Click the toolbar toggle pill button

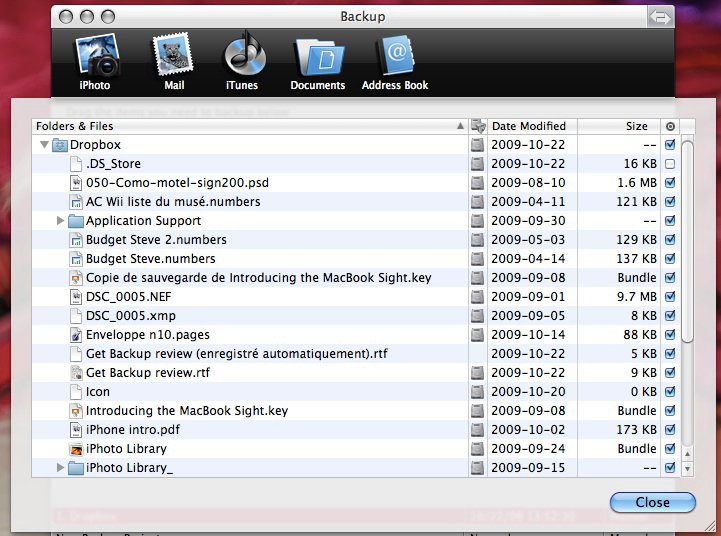click(658, 17)
